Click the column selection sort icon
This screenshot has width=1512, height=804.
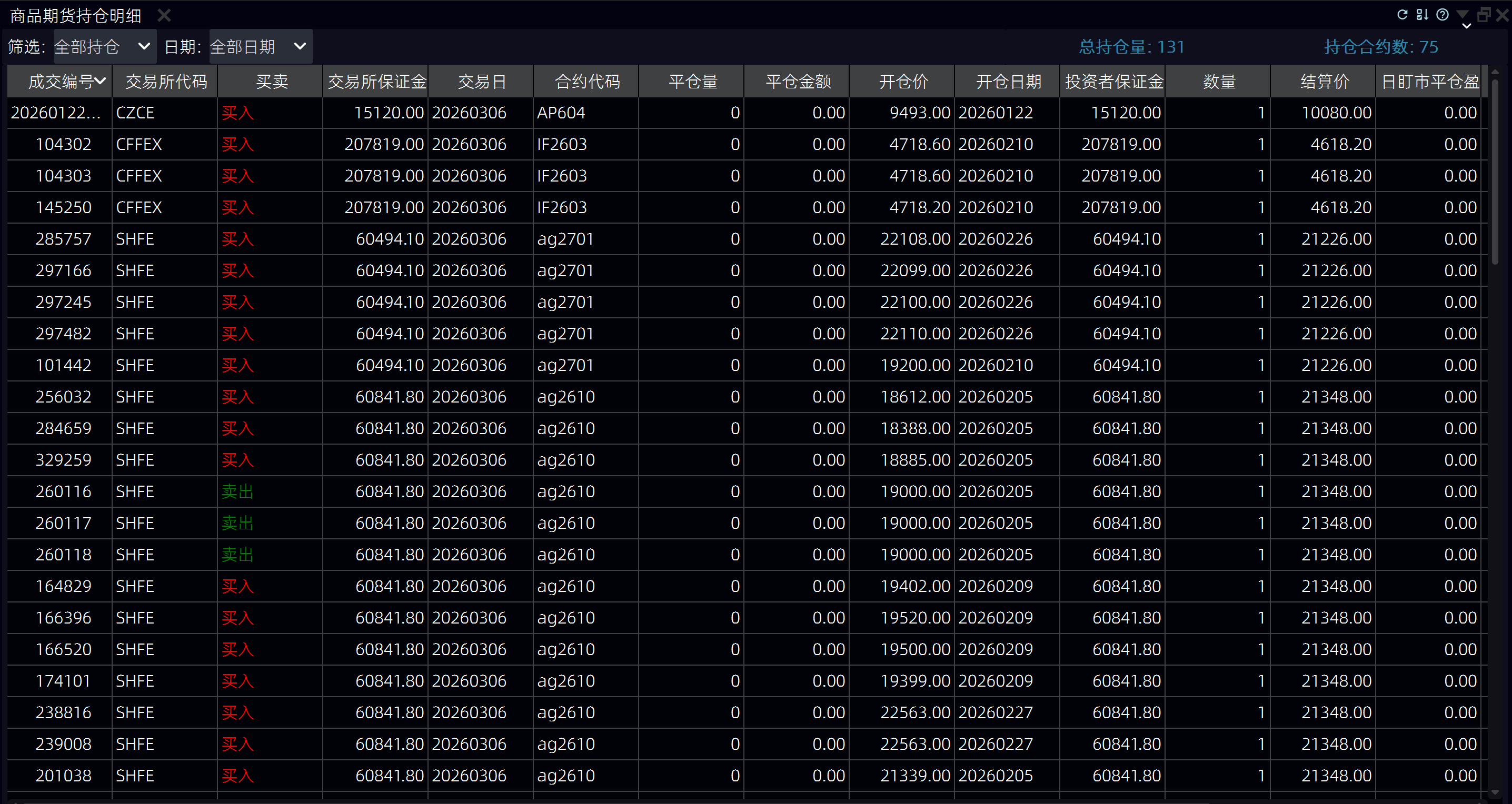[x=1422, y=15]
